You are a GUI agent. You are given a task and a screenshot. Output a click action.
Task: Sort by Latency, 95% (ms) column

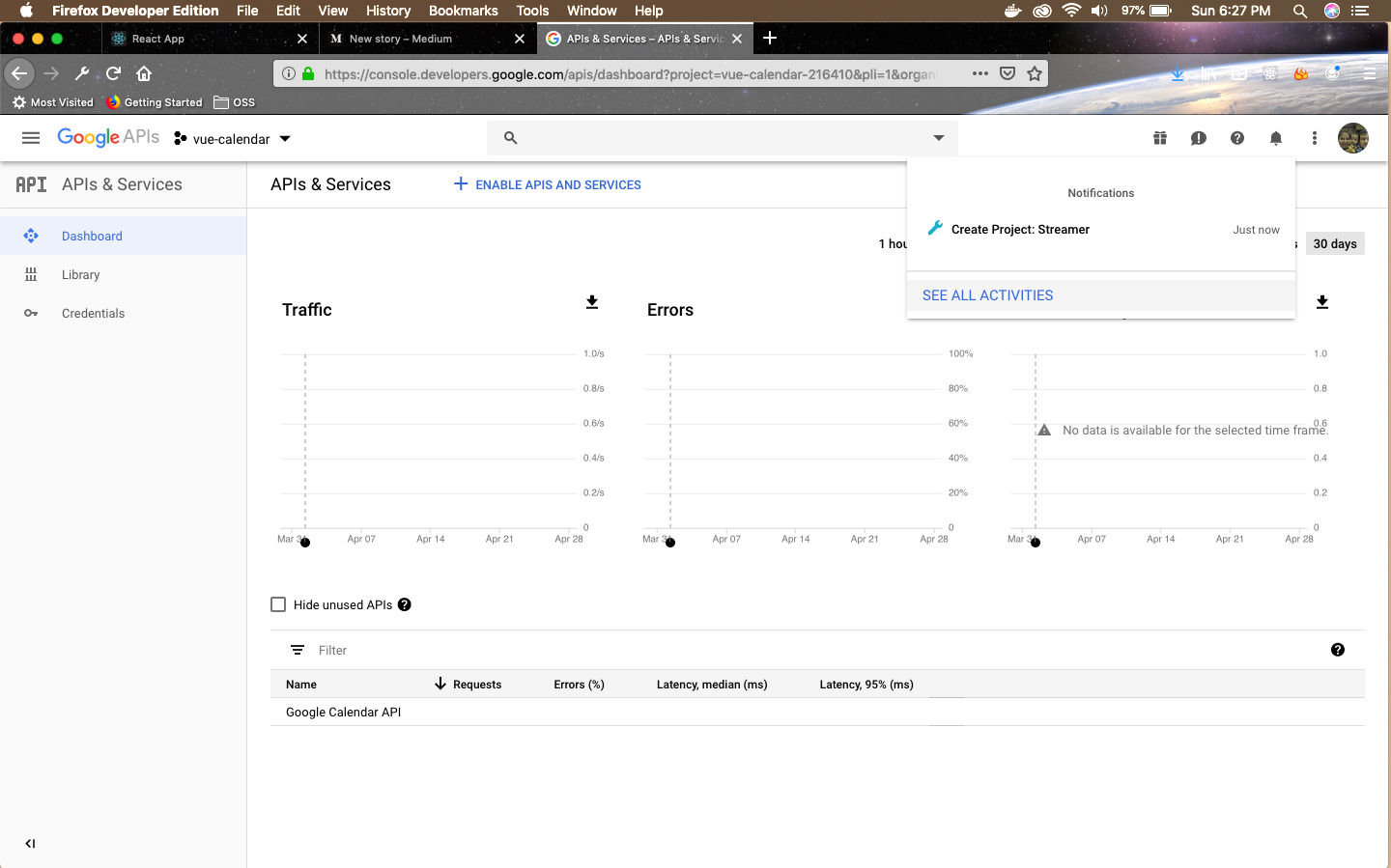[866, 685]
